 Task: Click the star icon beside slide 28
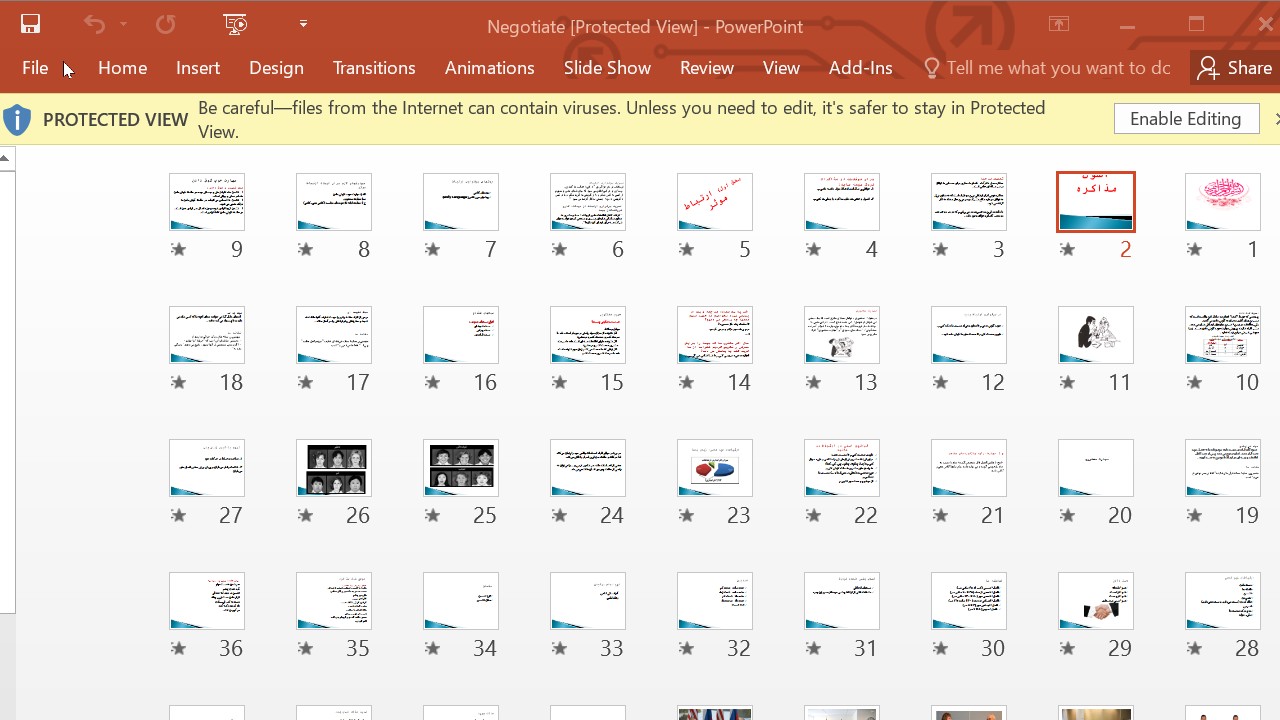pyautogui.click(x=1194, y=649)
